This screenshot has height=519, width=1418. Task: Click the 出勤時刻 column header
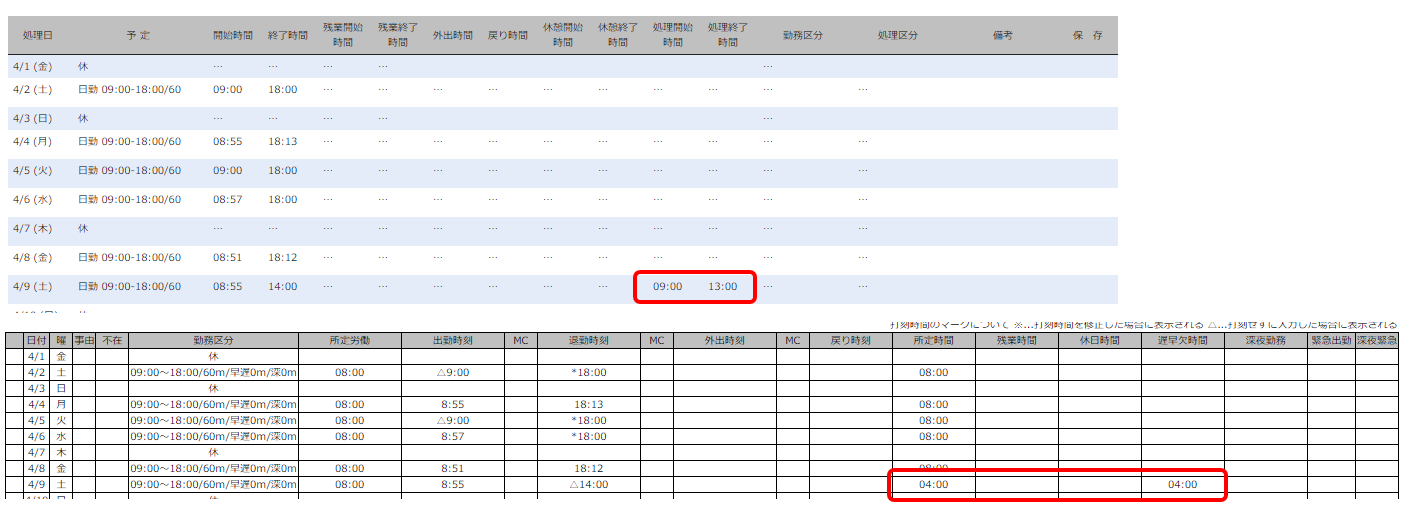[452, 340]
